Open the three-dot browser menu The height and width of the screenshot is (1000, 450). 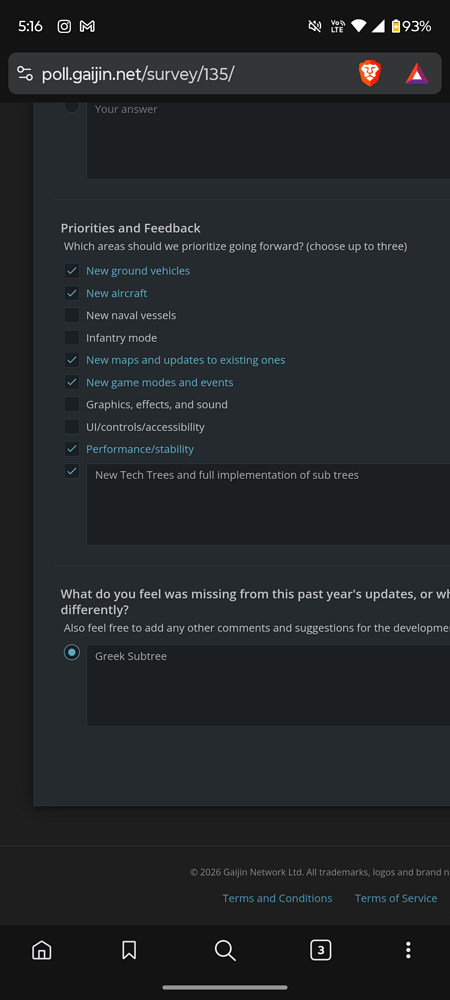pyautogui.click(x=408, y=950)
